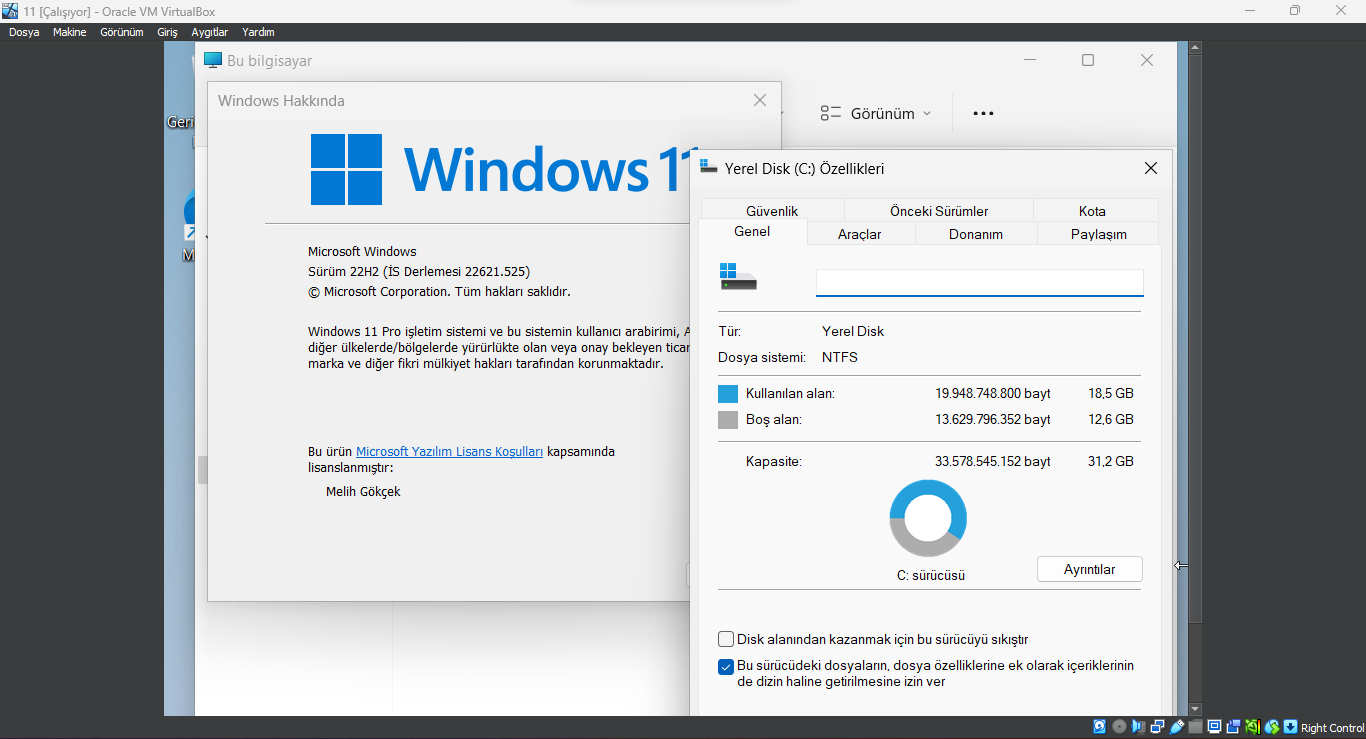The image size is (1366, 739).
Task: Click the Microsoft Edge shortcut icon on the desktop
Action: pyautogui.click(x=190, y=215)
